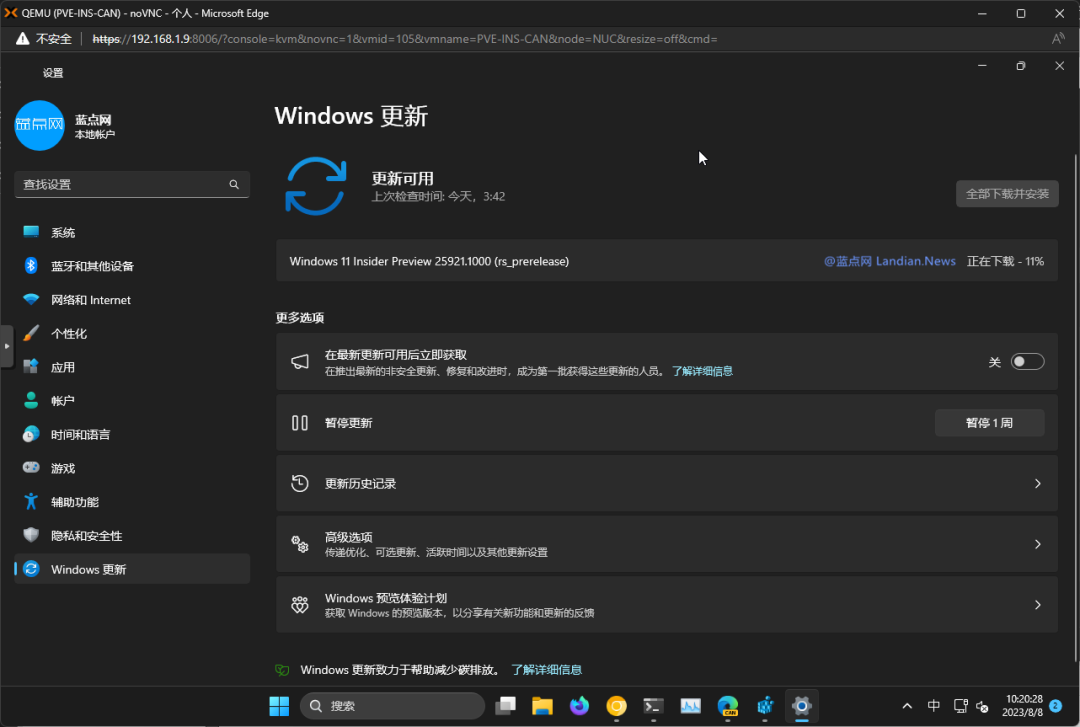Click the 不安全 site warning in Edge

pyautogui.click(x=44, y=39)
